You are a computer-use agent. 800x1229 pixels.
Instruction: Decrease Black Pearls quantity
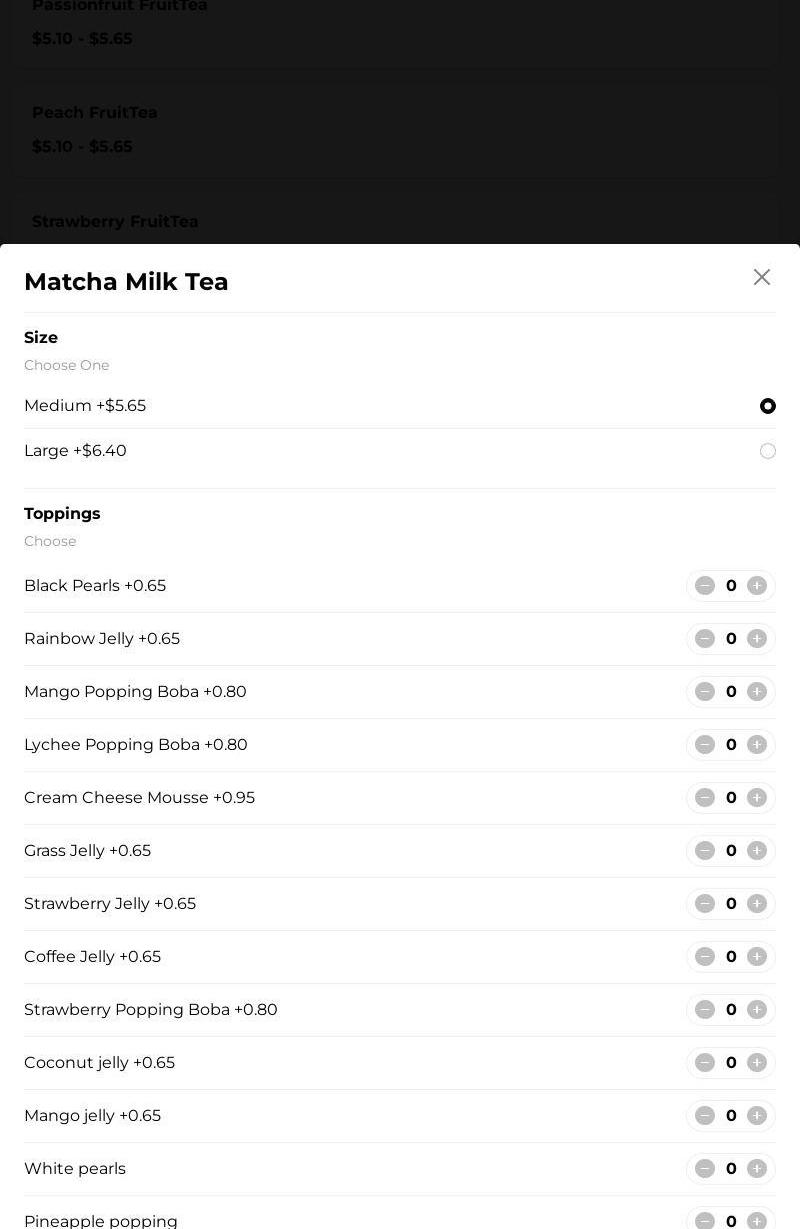(705, 586)
